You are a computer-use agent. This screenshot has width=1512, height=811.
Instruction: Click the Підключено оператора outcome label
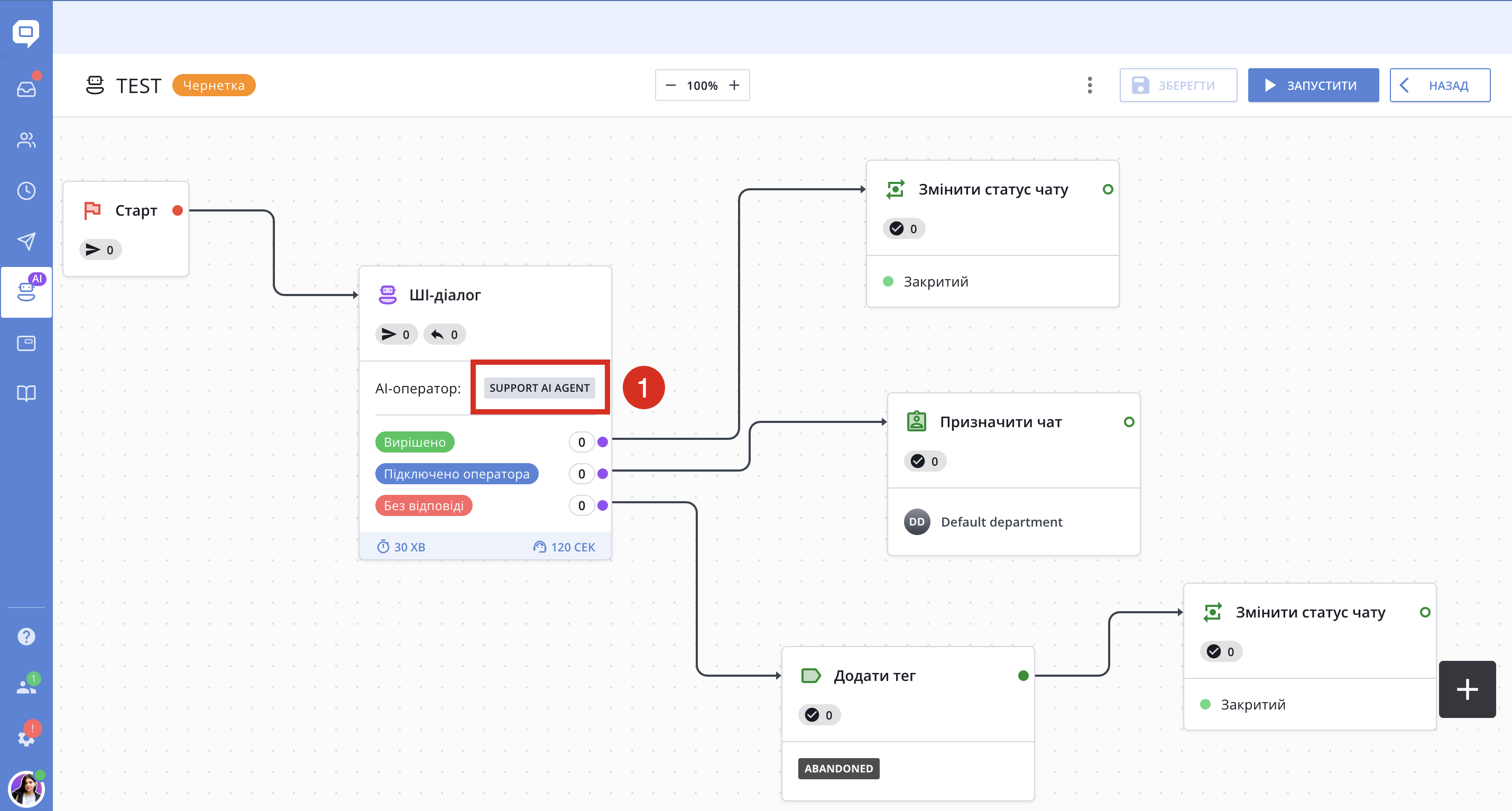pyautogui.click(x=457, y=474)
